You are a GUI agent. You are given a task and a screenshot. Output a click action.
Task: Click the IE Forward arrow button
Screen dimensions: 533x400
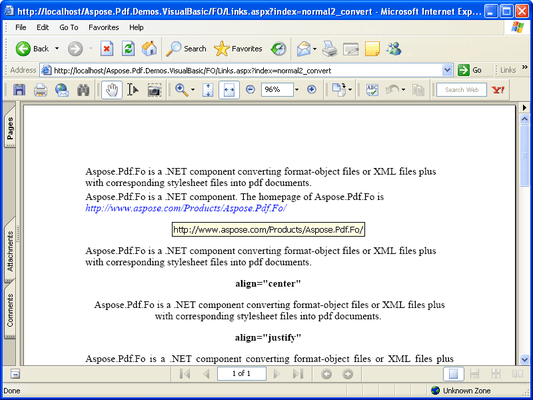pyautogui.click(x=75, y=49)
